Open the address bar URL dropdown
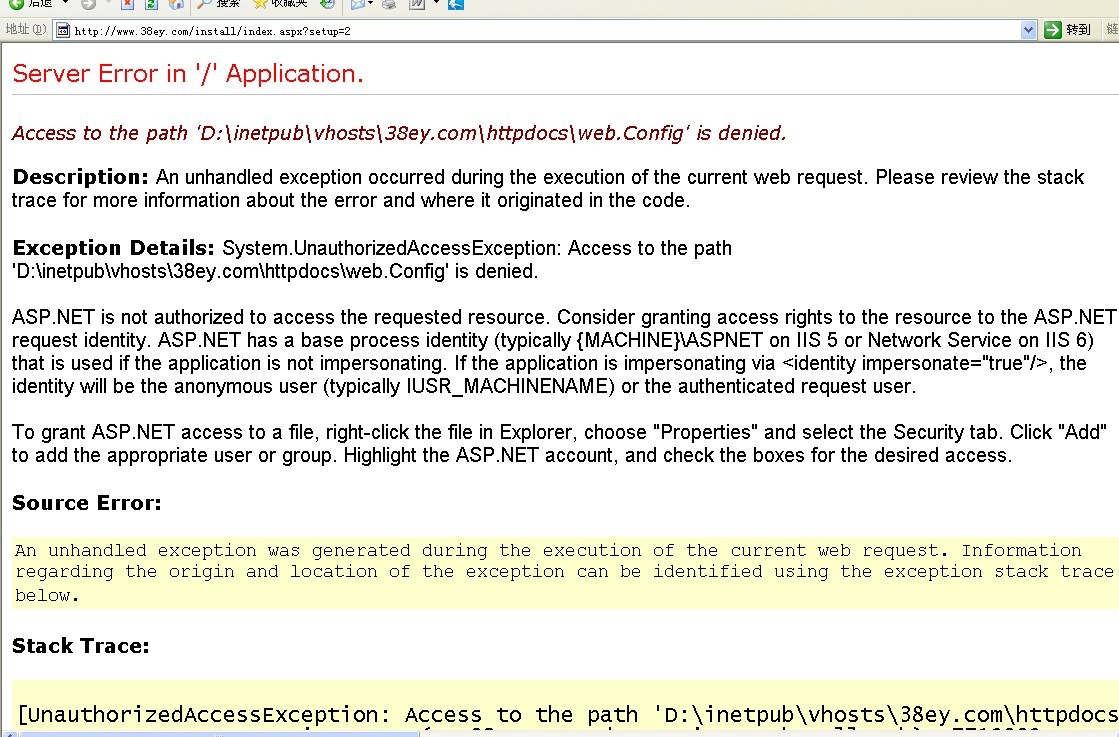 1028,30
